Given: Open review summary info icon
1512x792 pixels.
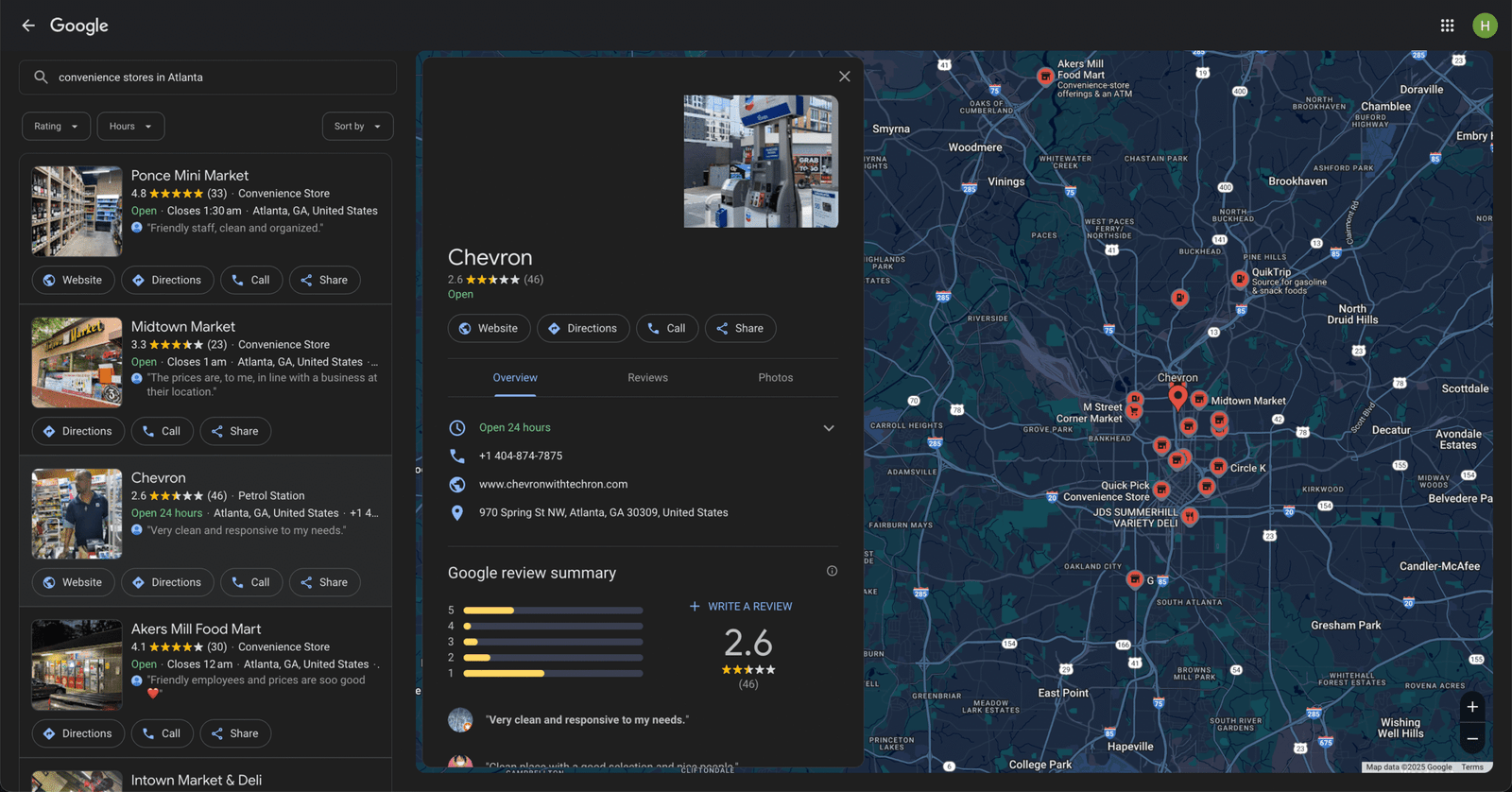Looking at the screenshot, I should coord(832,571).
